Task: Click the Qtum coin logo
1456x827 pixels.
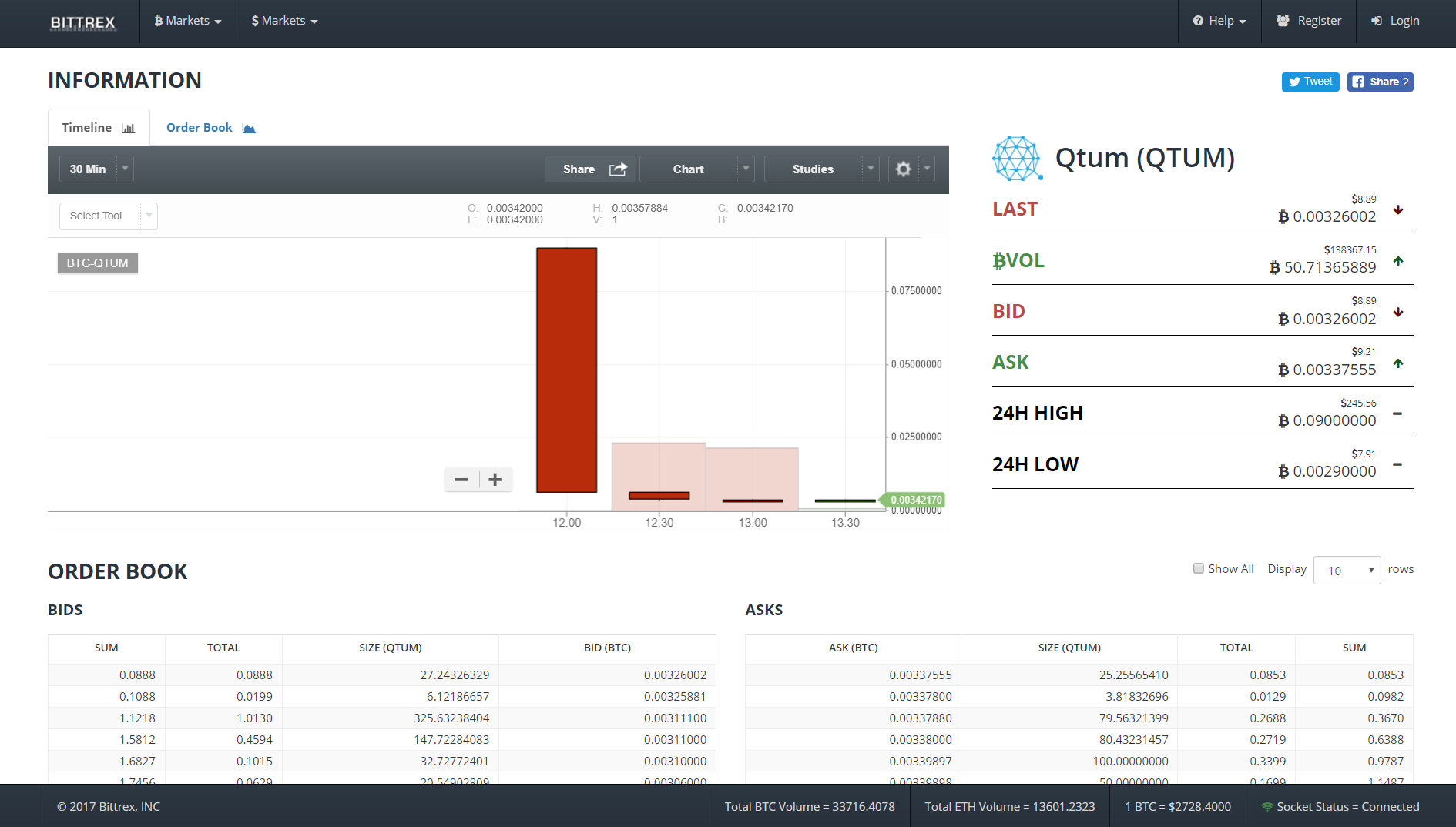Action: click(x=1017, y=159)
